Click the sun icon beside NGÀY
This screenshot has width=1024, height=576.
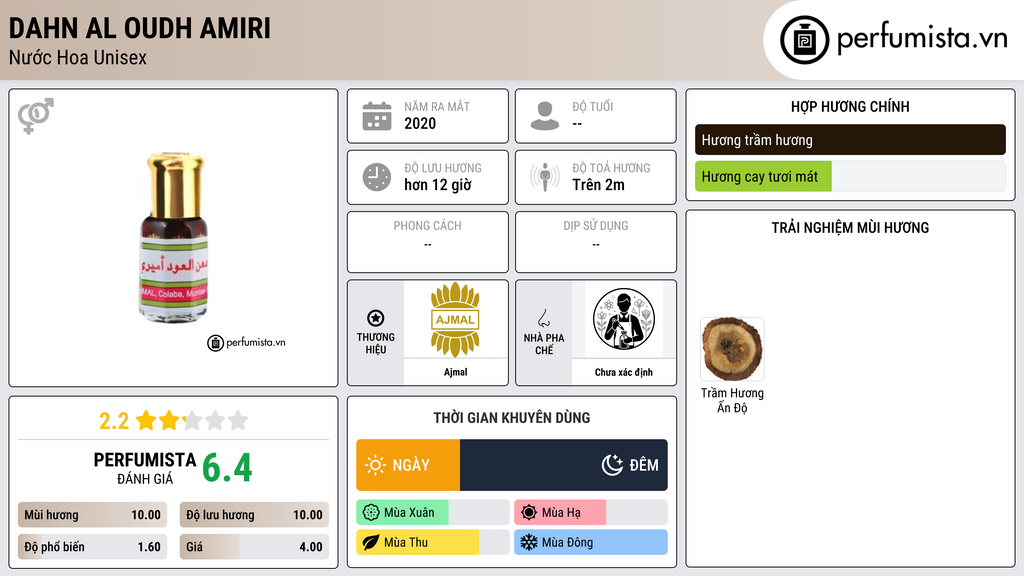[375, 465]
